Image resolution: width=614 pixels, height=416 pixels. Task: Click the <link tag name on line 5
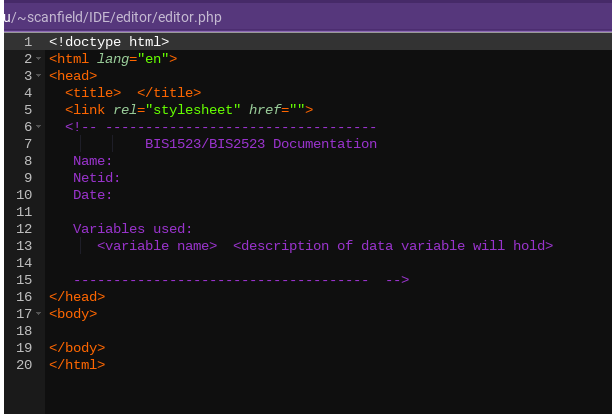(85, 110)
